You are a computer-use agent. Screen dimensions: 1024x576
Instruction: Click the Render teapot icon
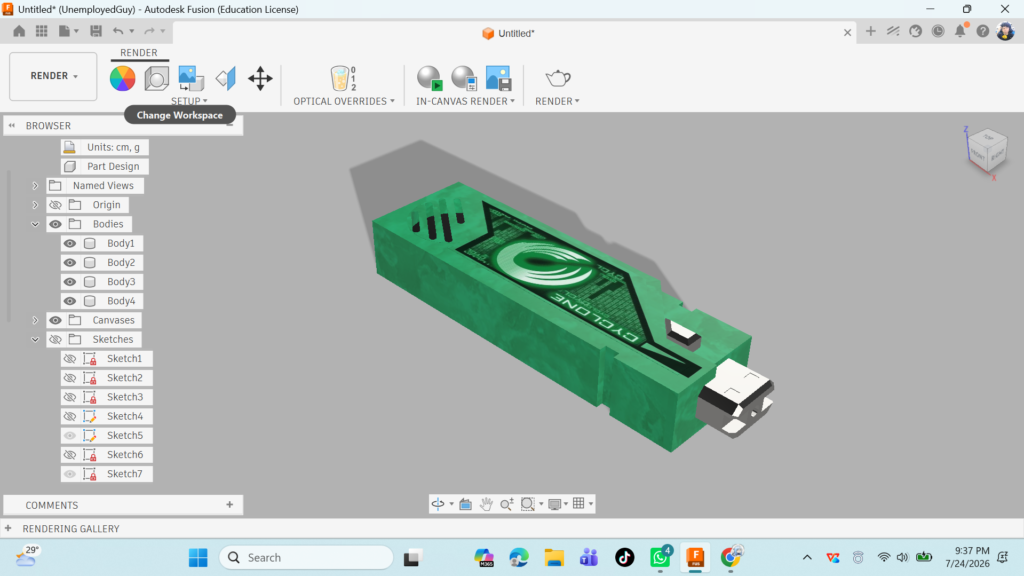[x=557, y=78]
